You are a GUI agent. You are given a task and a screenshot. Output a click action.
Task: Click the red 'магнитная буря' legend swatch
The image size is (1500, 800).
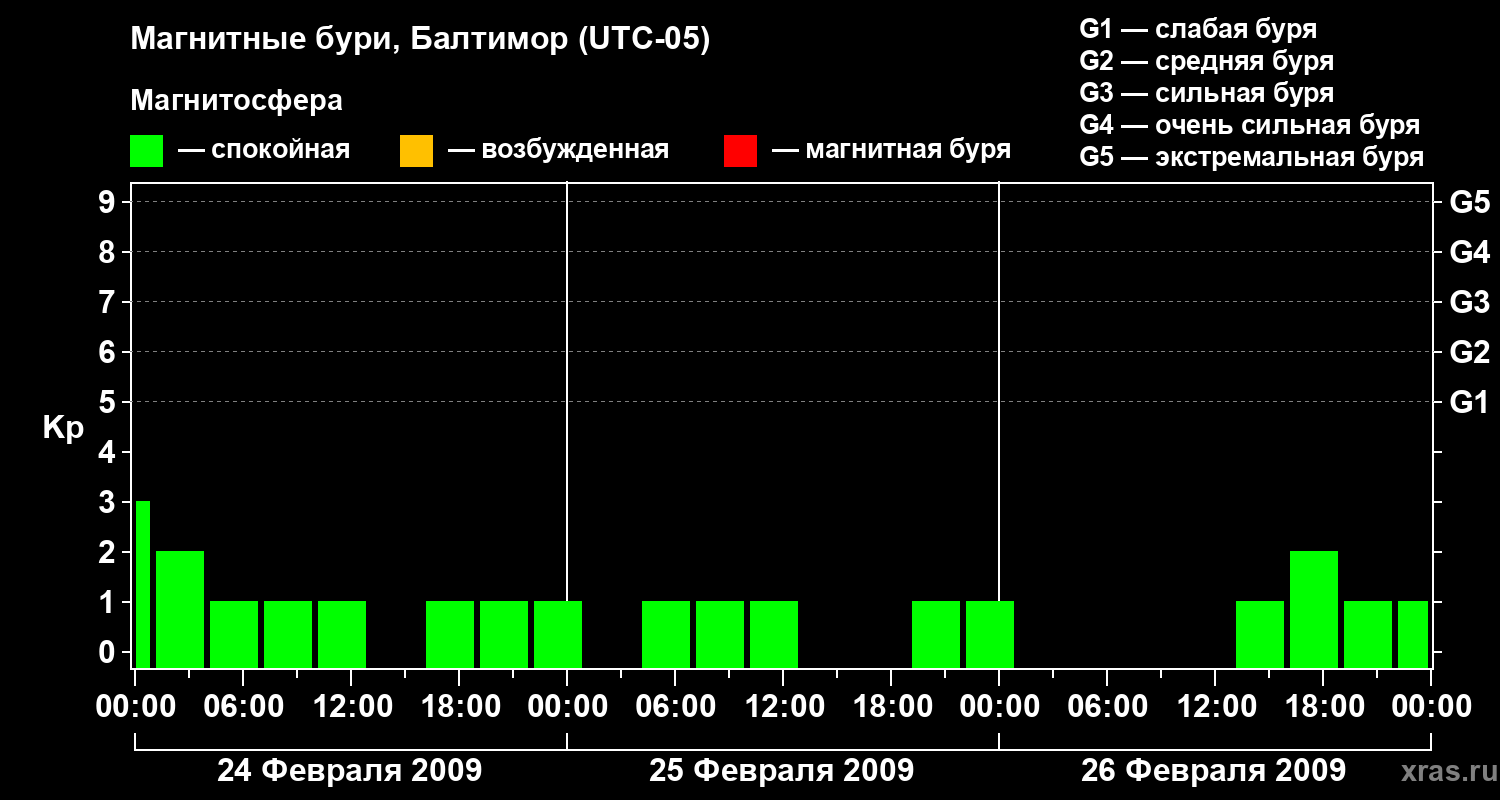740,151
